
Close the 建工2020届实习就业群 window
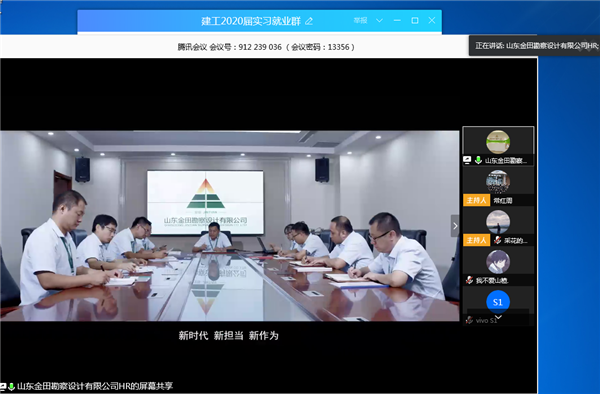432,20
